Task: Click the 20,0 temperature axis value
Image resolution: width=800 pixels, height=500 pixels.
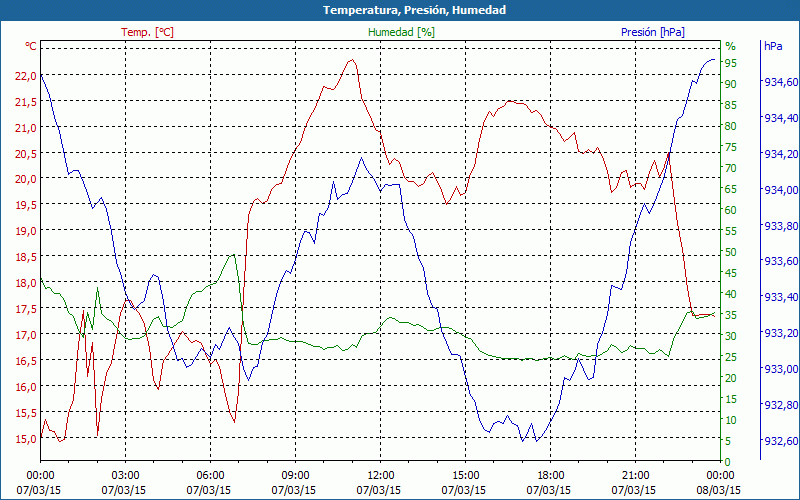Action: (26, 179)
